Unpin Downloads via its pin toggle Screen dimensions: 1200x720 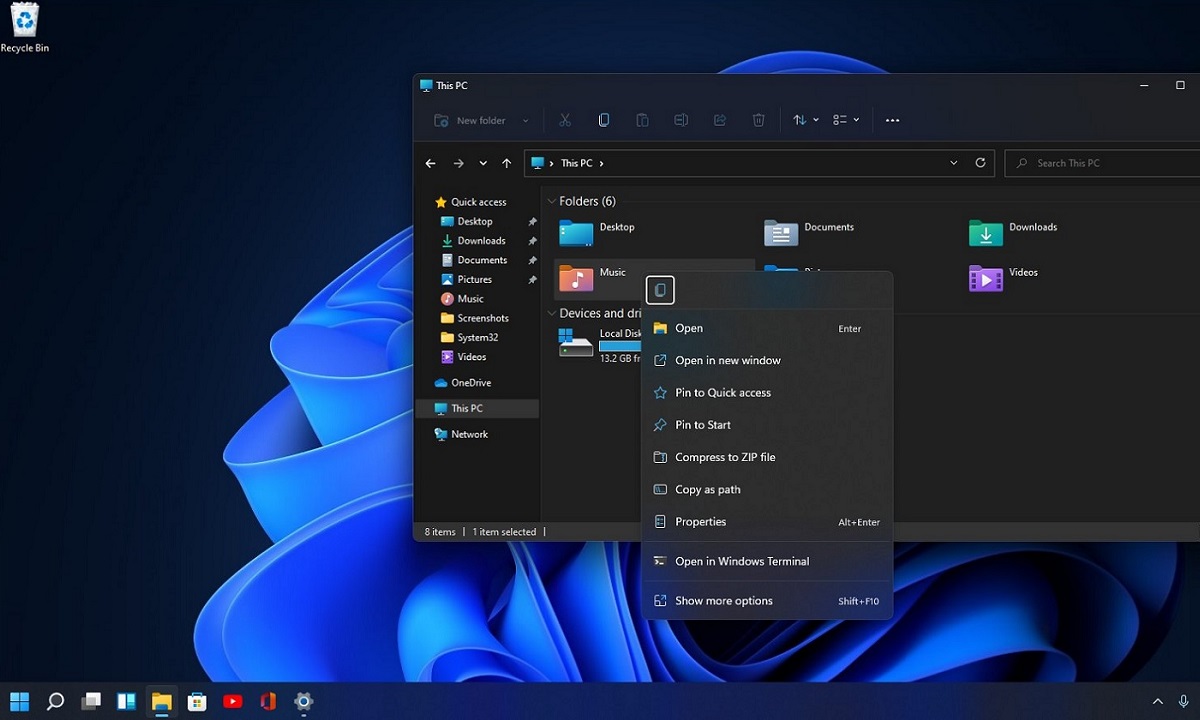[x=532, y=240]
